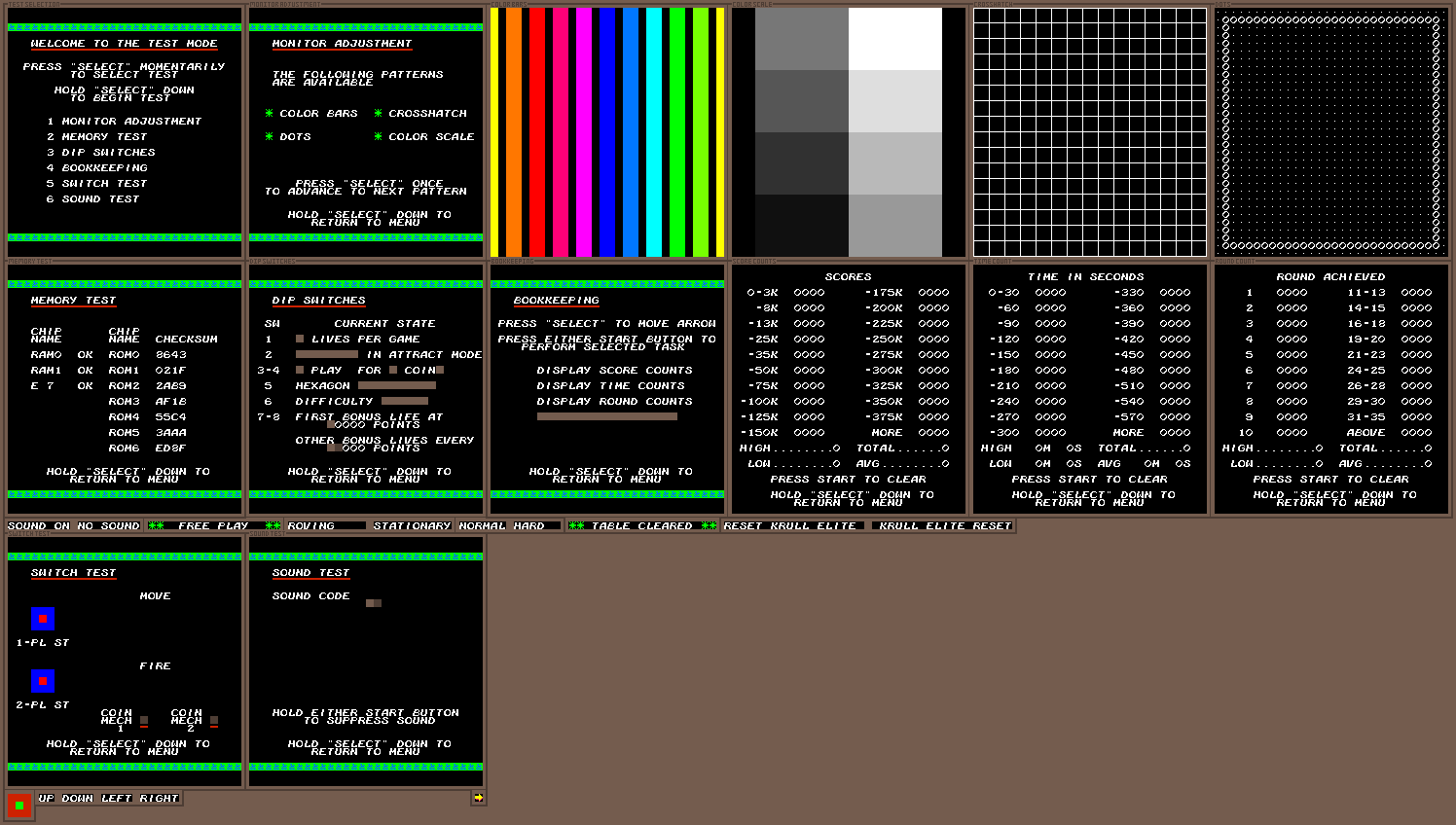The width and height of the screenshot is (1456, 825).
Task: Click the cyan color bar
Action: 654,132
